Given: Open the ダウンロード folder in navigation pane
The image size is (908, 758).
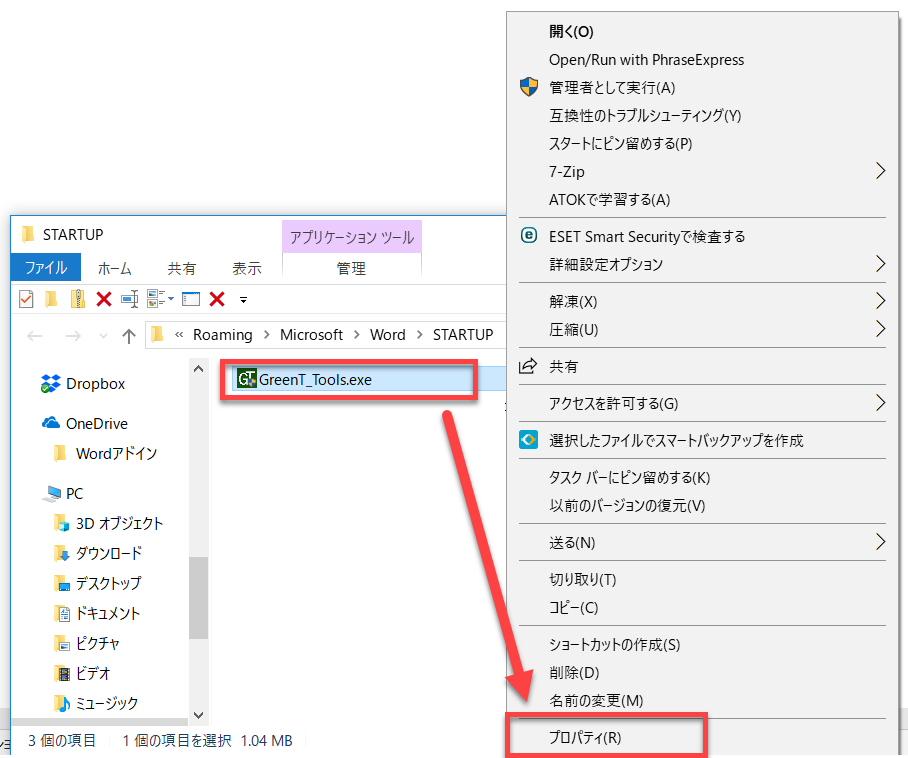Looking at the screenshot, I should point(108,553).
